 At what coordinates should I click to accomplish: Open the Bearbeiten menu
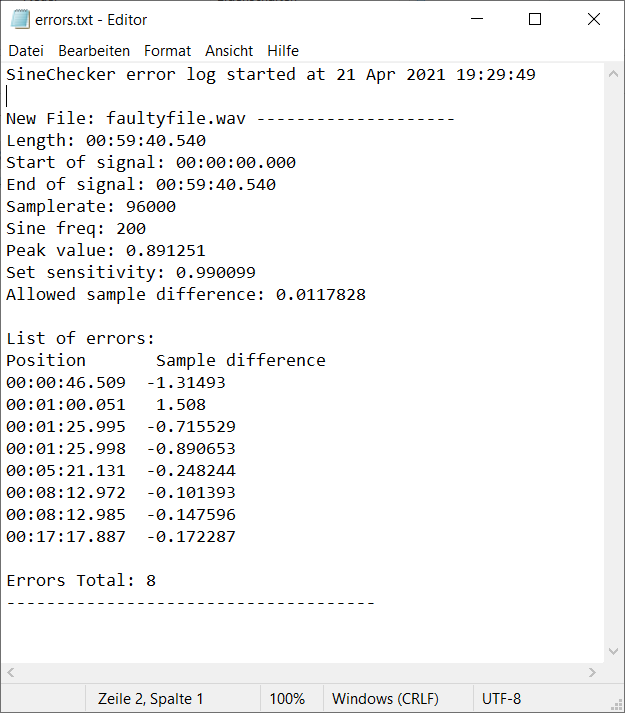94,50
